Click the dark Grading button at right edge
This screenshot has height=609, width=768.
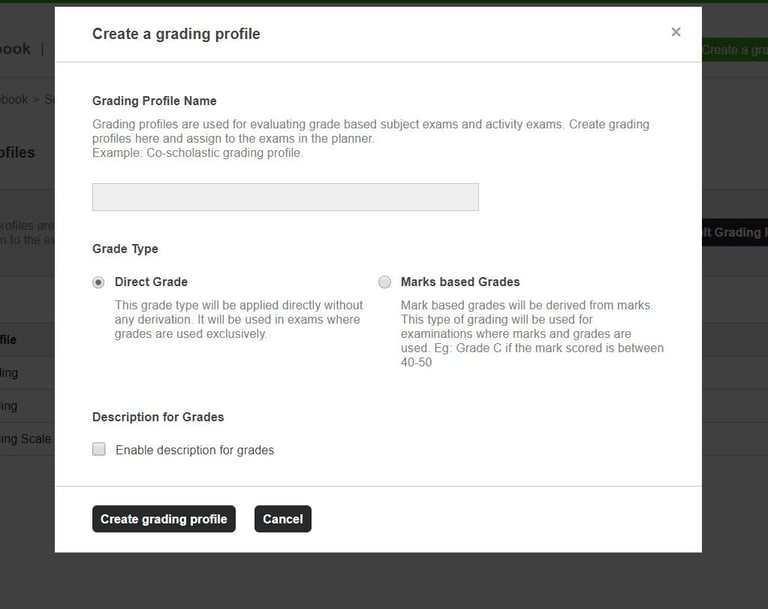[734, 232]
